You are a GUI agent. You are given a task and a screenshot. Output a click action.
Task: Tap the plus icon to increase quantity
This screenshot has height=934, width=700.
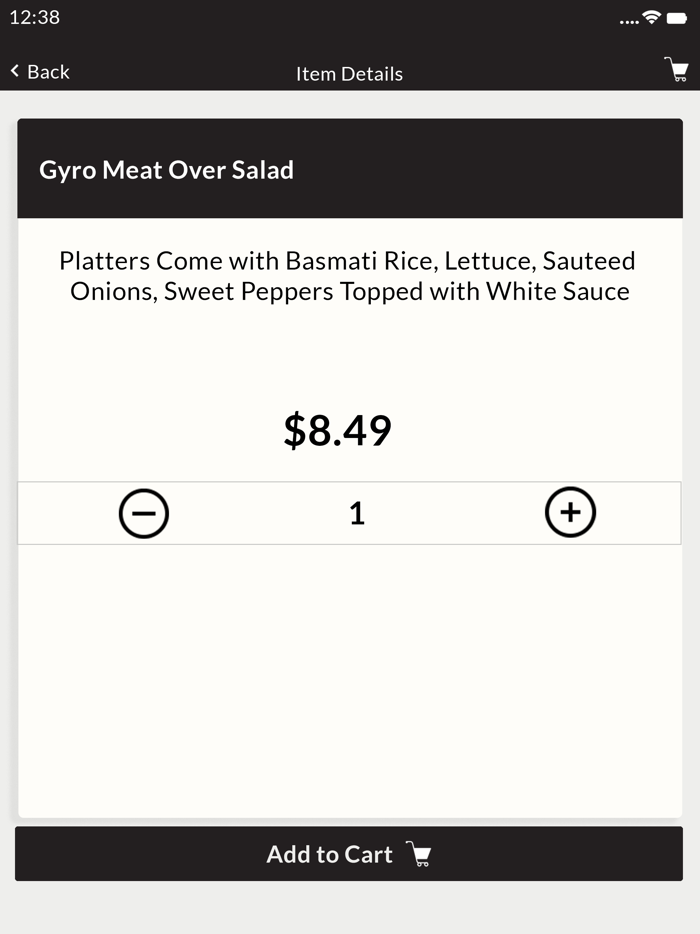tap(571, 512)
